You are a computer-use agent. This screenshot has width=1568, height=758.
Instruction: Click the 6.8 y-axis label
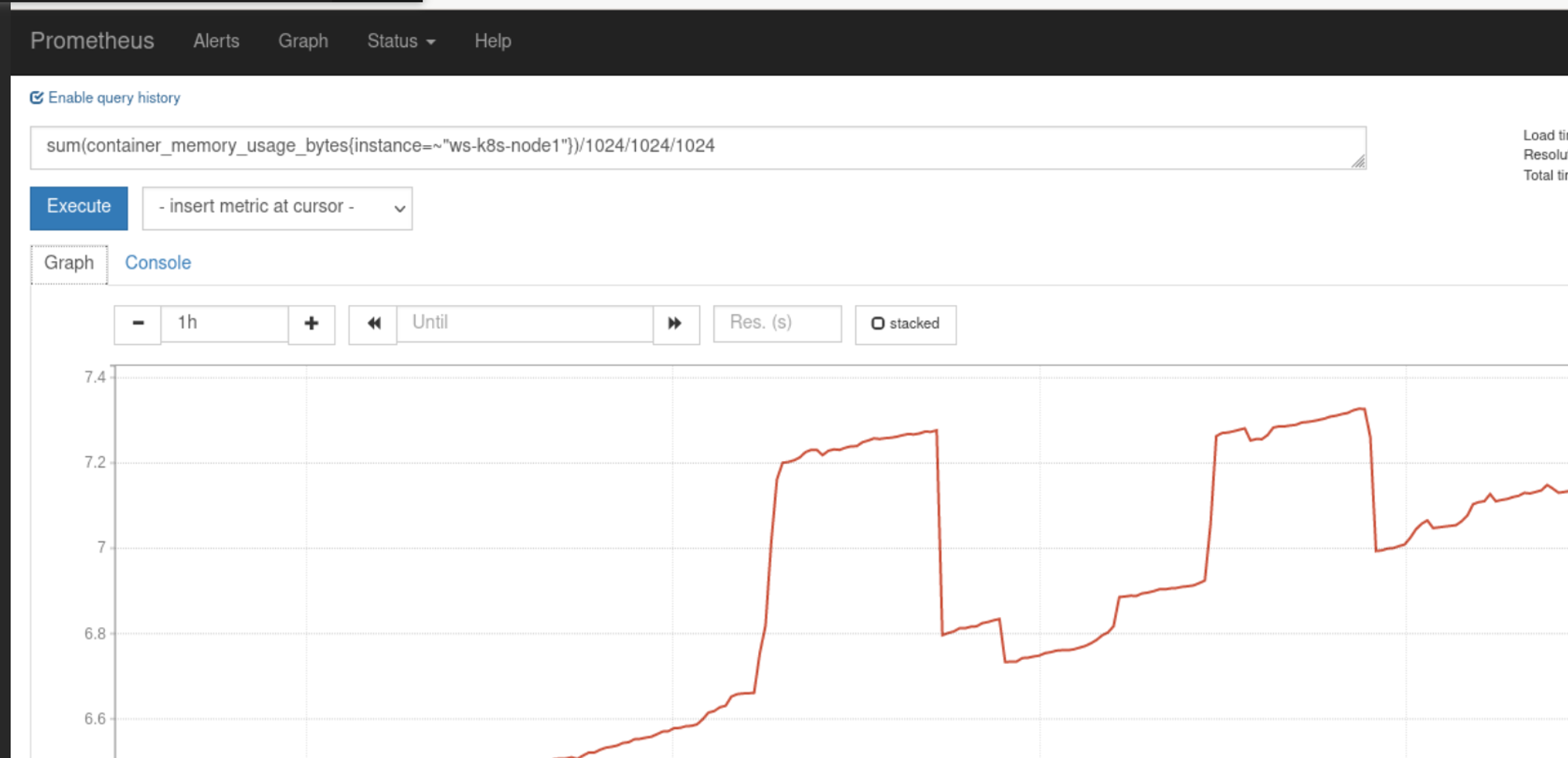(x=95, y=633)
